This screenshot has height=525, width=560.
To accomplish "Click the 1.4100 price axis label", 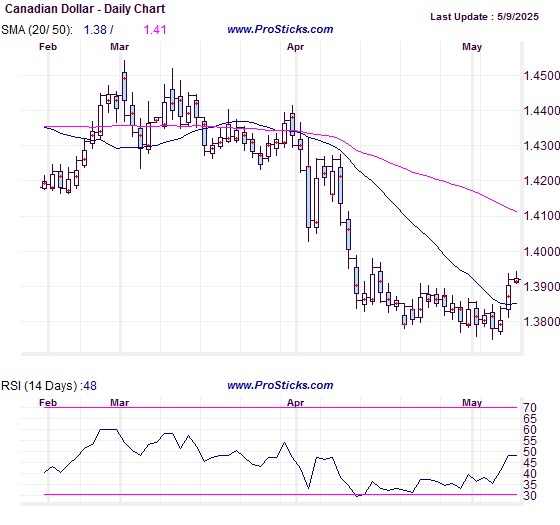I will click(x=541, y=216).
